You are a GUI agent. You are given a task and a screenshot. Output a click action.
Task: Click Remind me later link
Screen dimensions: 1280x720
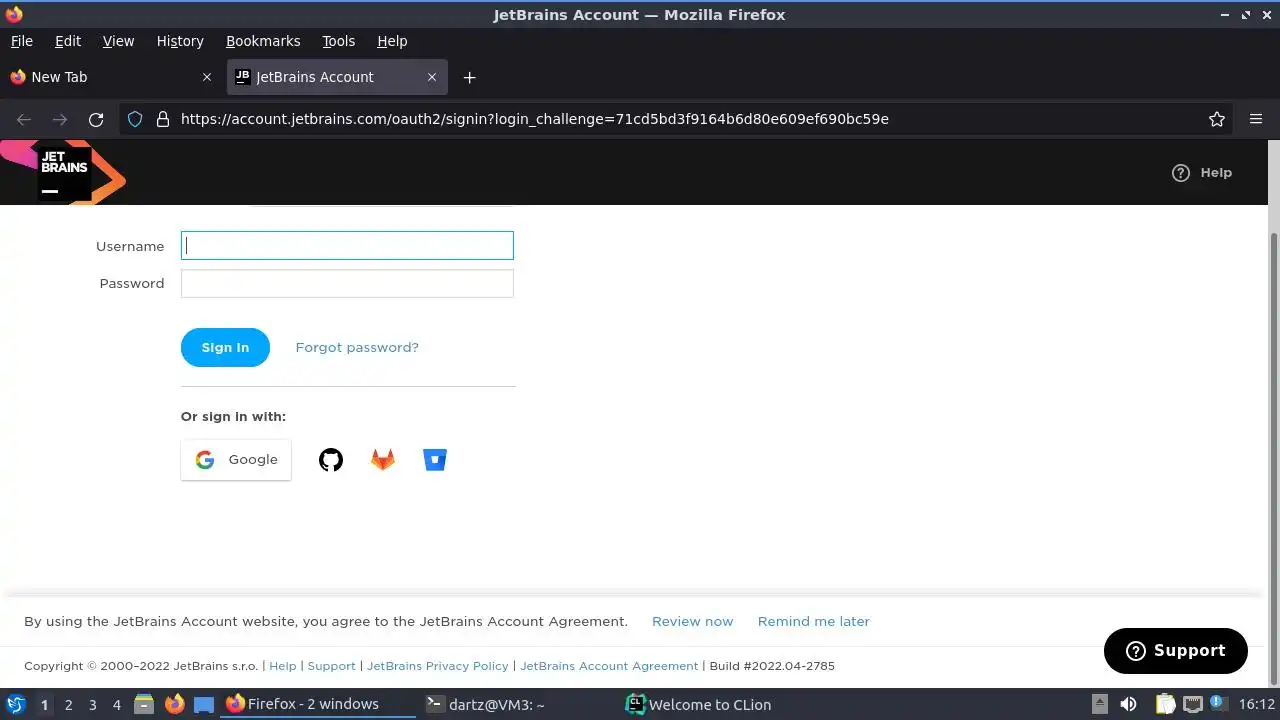tap(814, 621)
